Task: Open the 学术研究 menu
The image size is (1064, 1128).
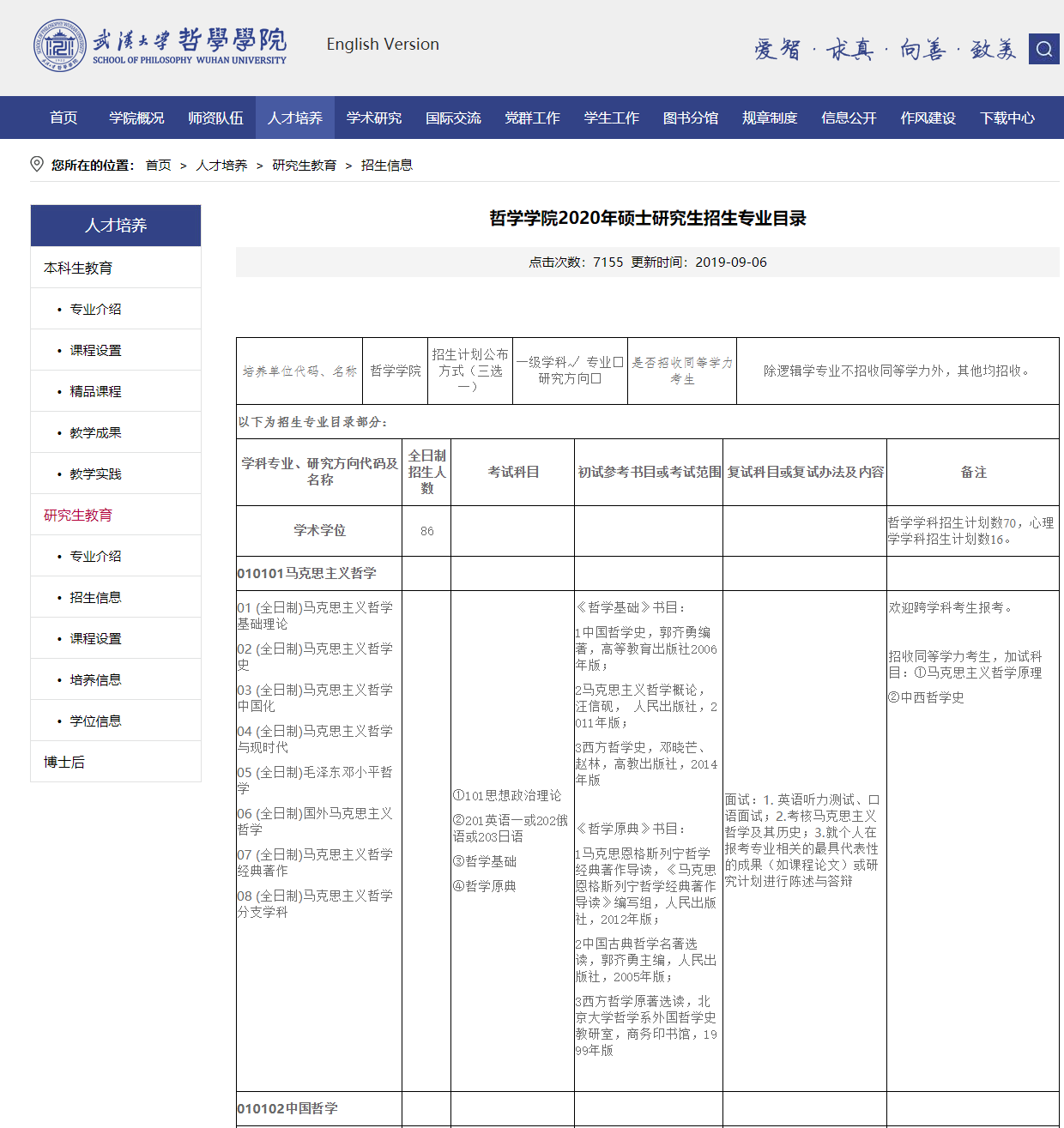Action: [374, 118]
